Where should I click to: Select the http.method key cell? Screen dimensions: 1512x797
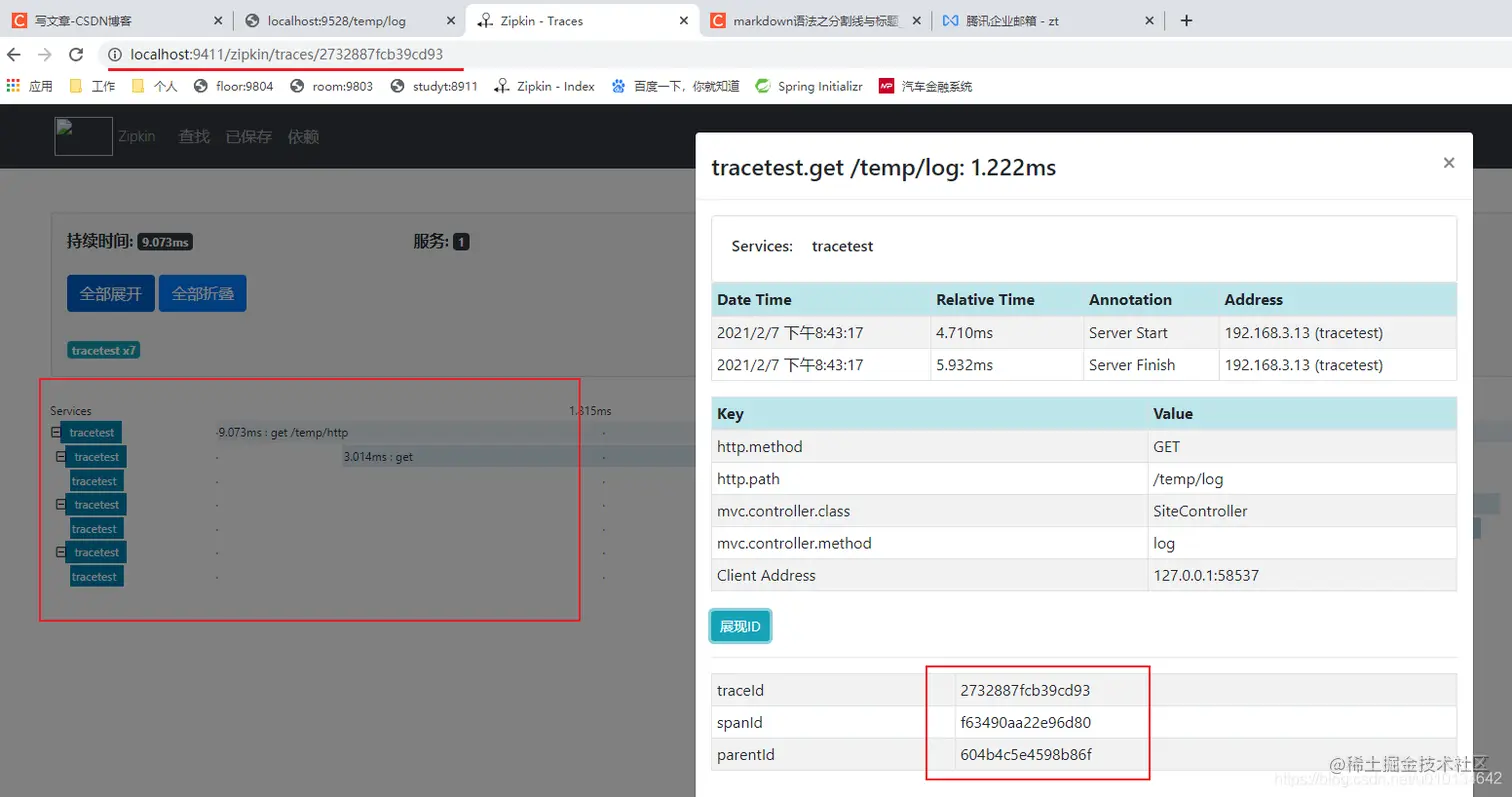pos(929,447)
